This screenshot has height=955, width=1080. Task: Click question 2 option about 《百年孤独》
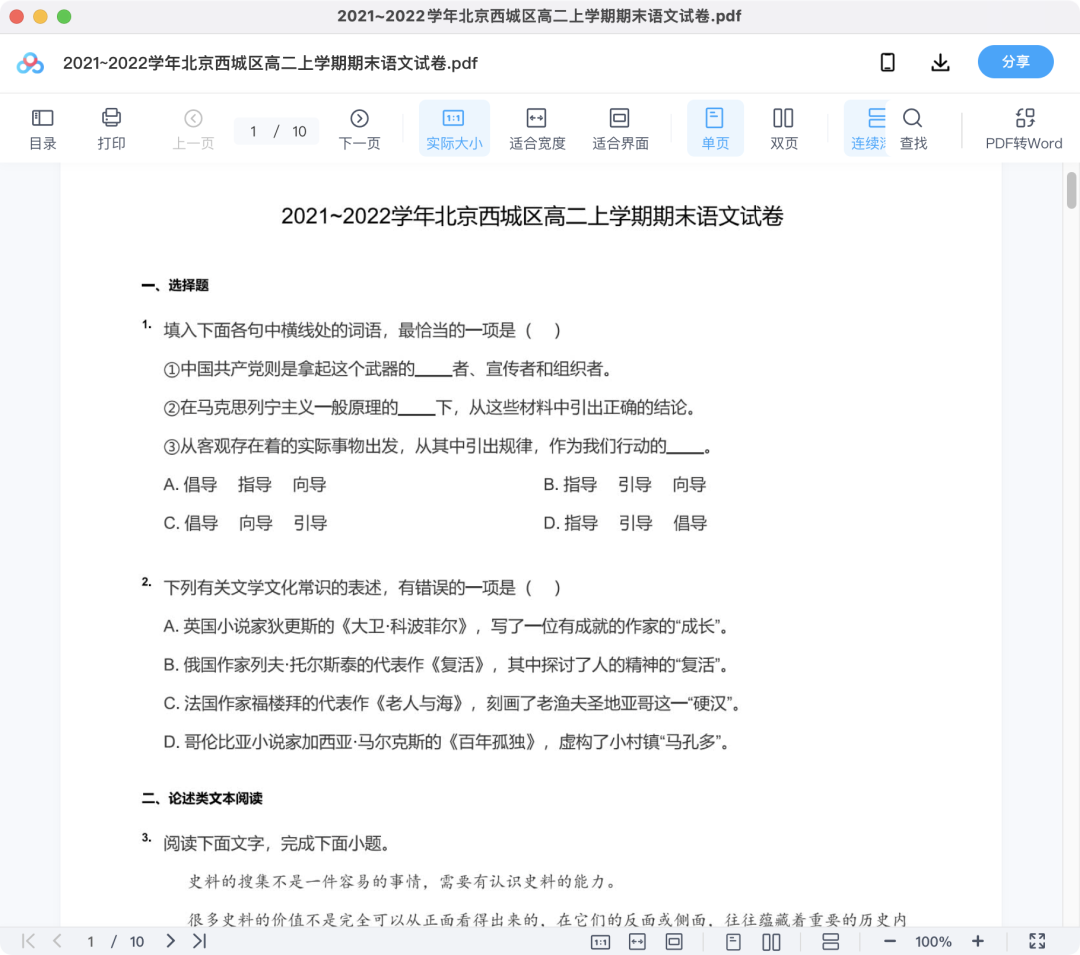447,742
